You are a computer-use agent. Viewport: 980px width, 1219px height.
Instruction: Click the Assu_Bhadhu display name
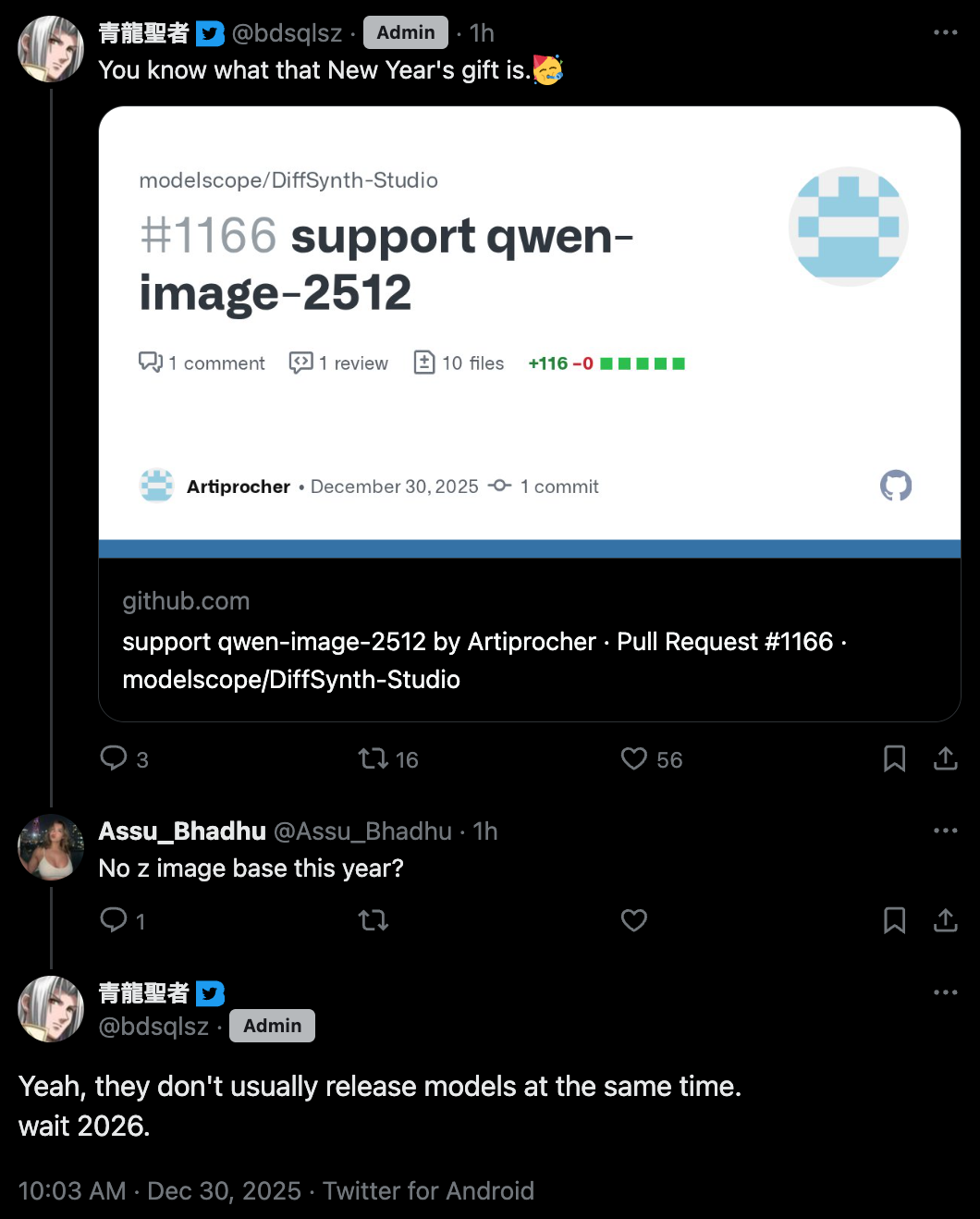(x=182, y=831)
